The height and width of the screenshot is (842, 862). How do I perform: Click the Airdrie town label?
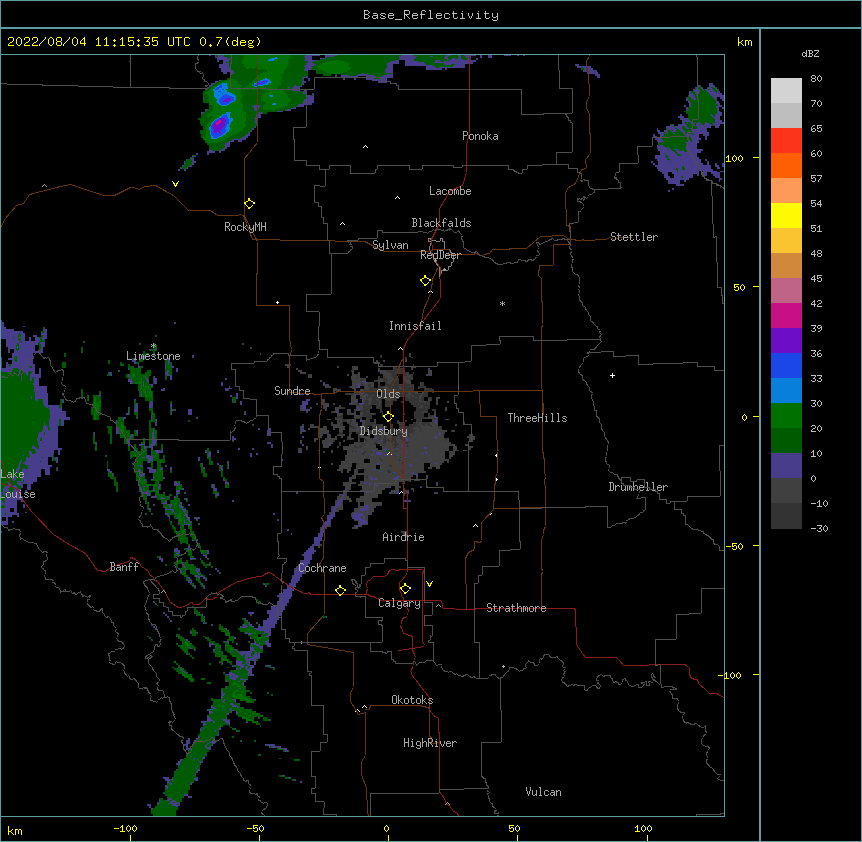[x=403, y=537]
